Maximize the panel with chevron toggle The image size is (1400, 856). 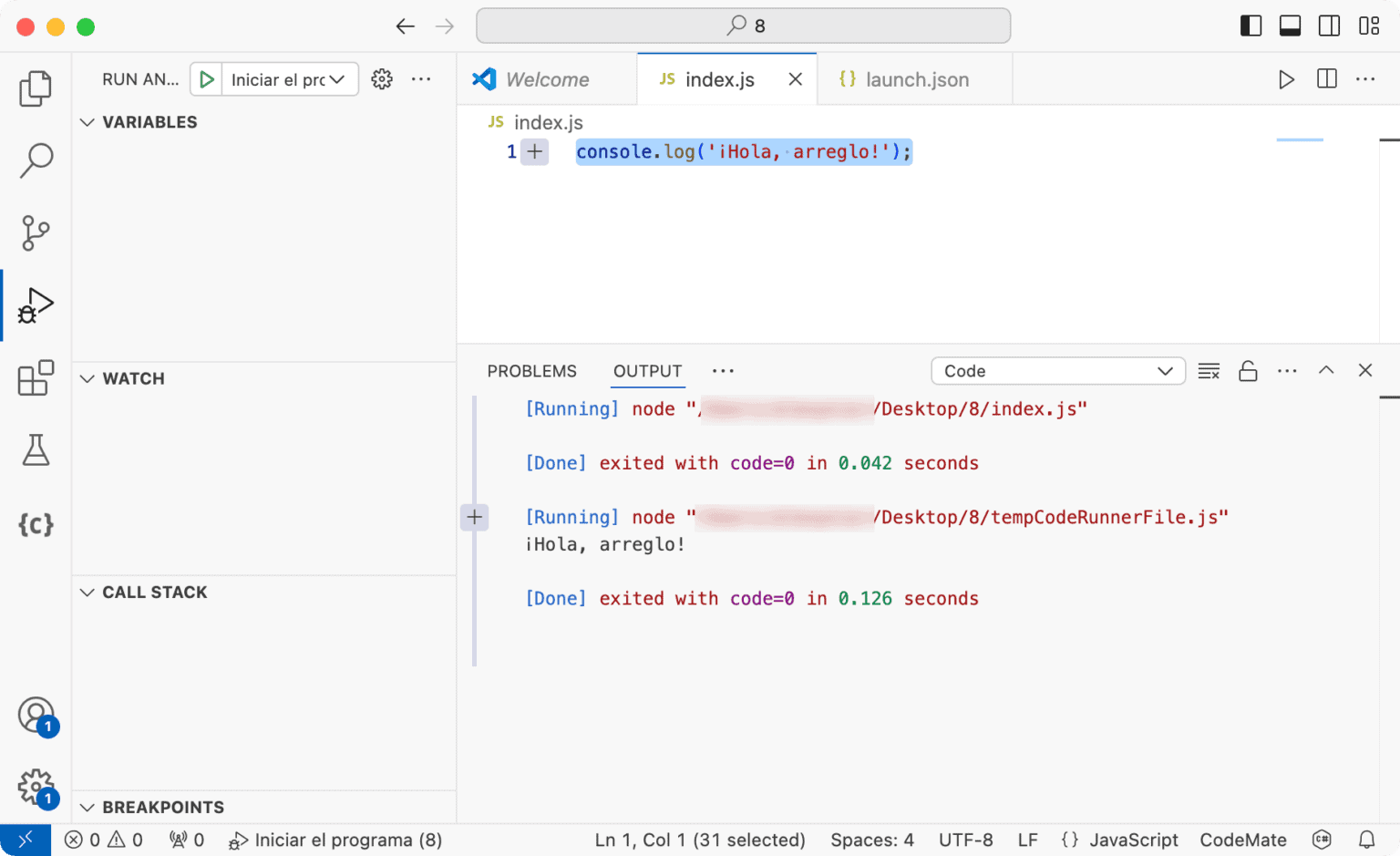click(1326, 370)
